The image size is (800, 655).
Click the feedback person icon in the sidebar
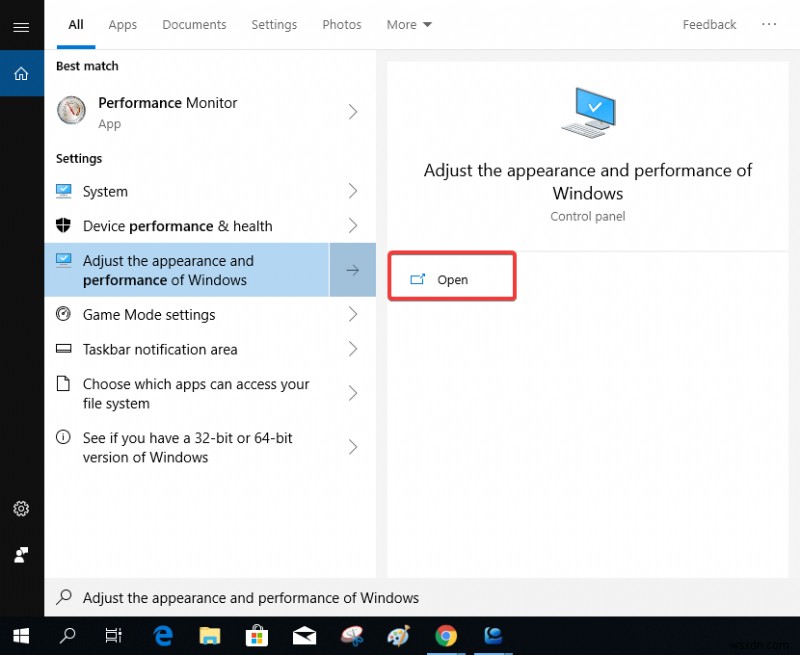point(21,555)
